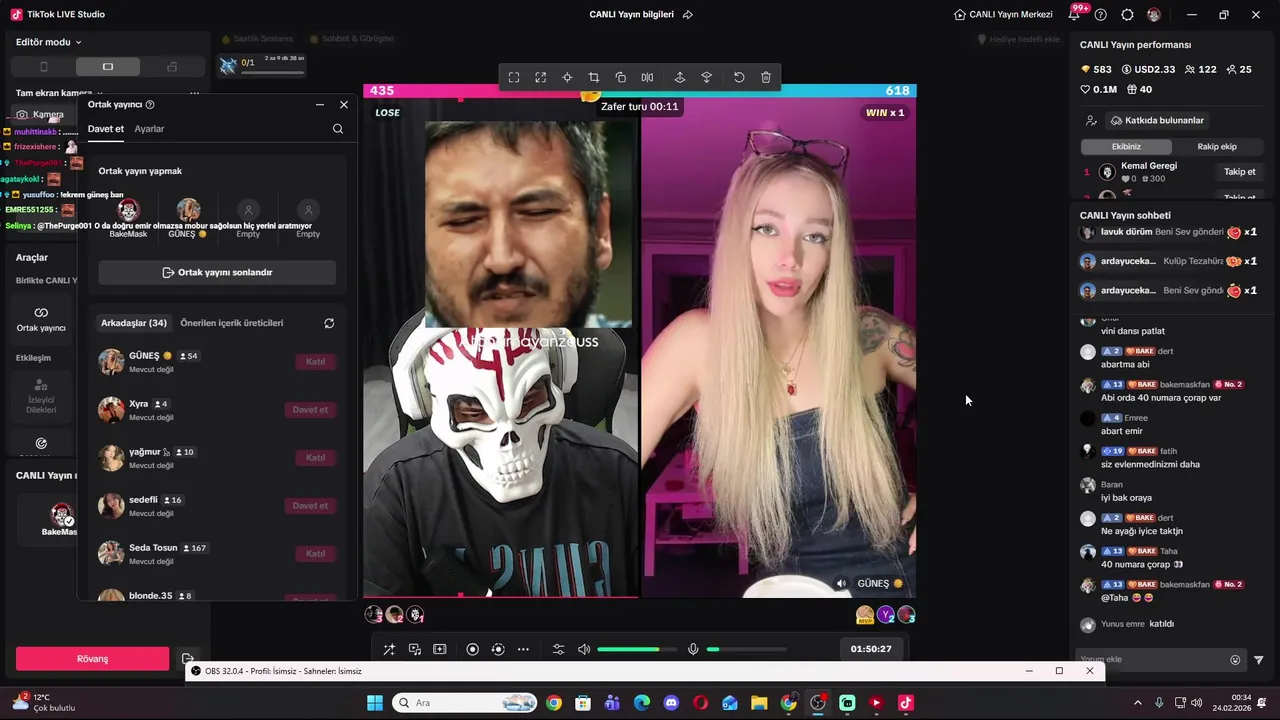Switch to Önerilen içerik üreticileri tab

(x=232, y=323)
